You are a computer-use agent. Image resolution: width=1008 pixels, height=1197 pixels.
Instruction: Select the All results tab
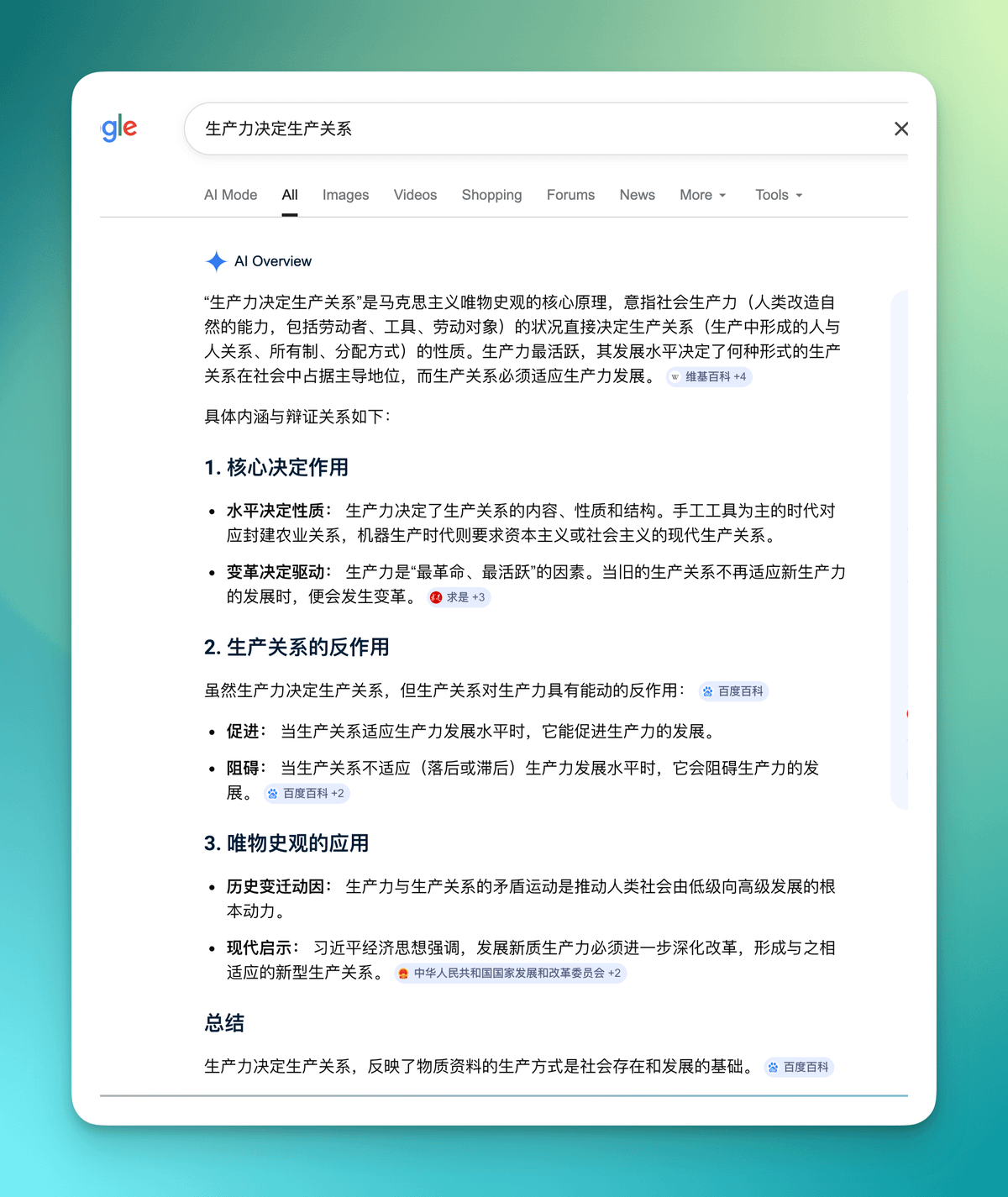coord(290,195)
